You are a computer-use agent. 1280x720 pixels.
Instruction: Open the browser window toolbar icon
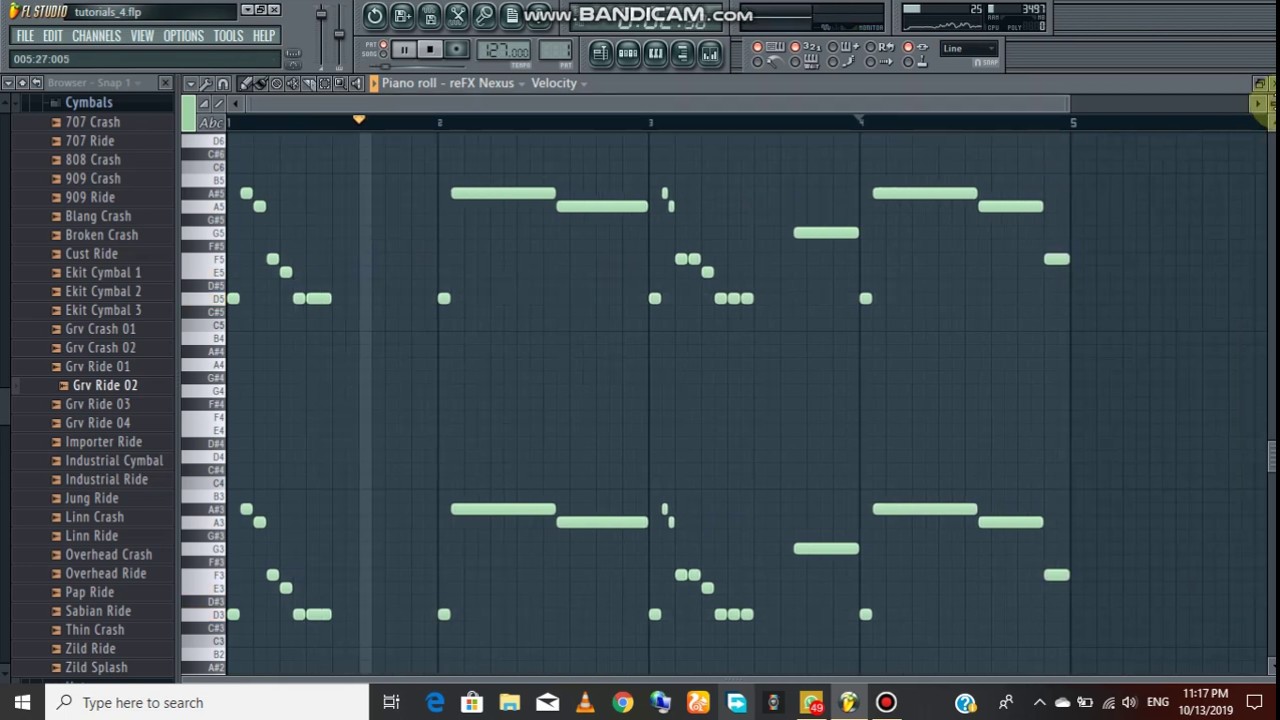point(682,53)
